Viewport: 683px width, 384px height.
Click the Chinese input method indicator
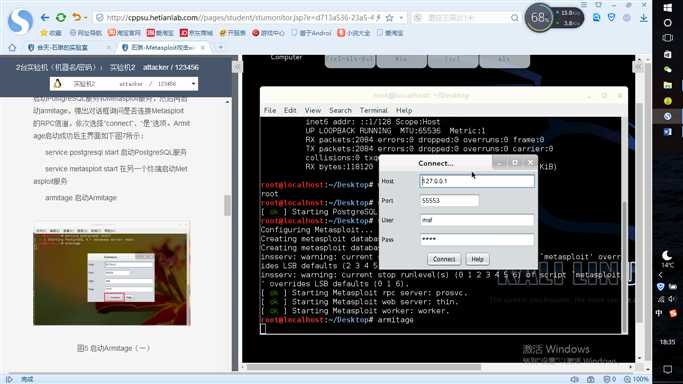[659, 313]
